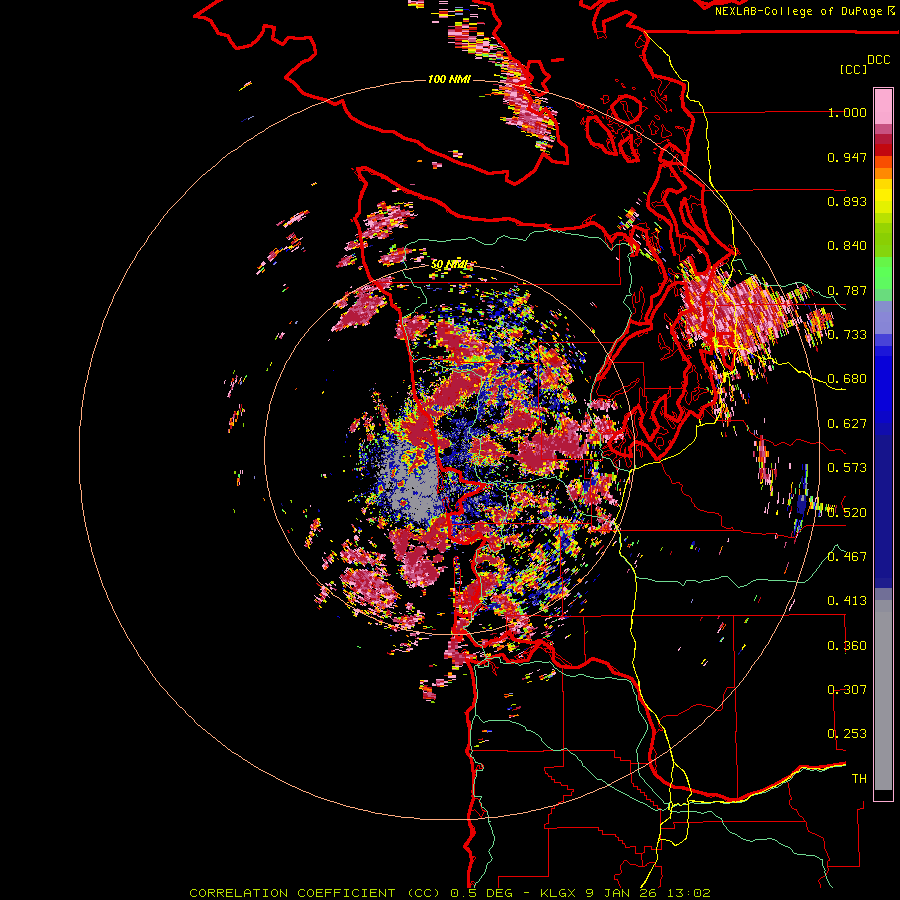Select the 0.307 scale value

pyautogui.click(x=847, y=690)
